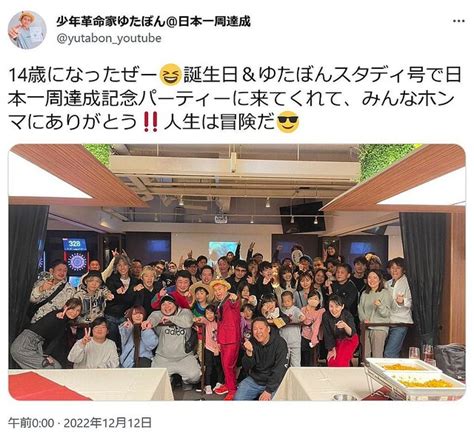The image size is (474, 441).
Task: Click the dart machine showing 328 in photo
Action: pos(76,258)
